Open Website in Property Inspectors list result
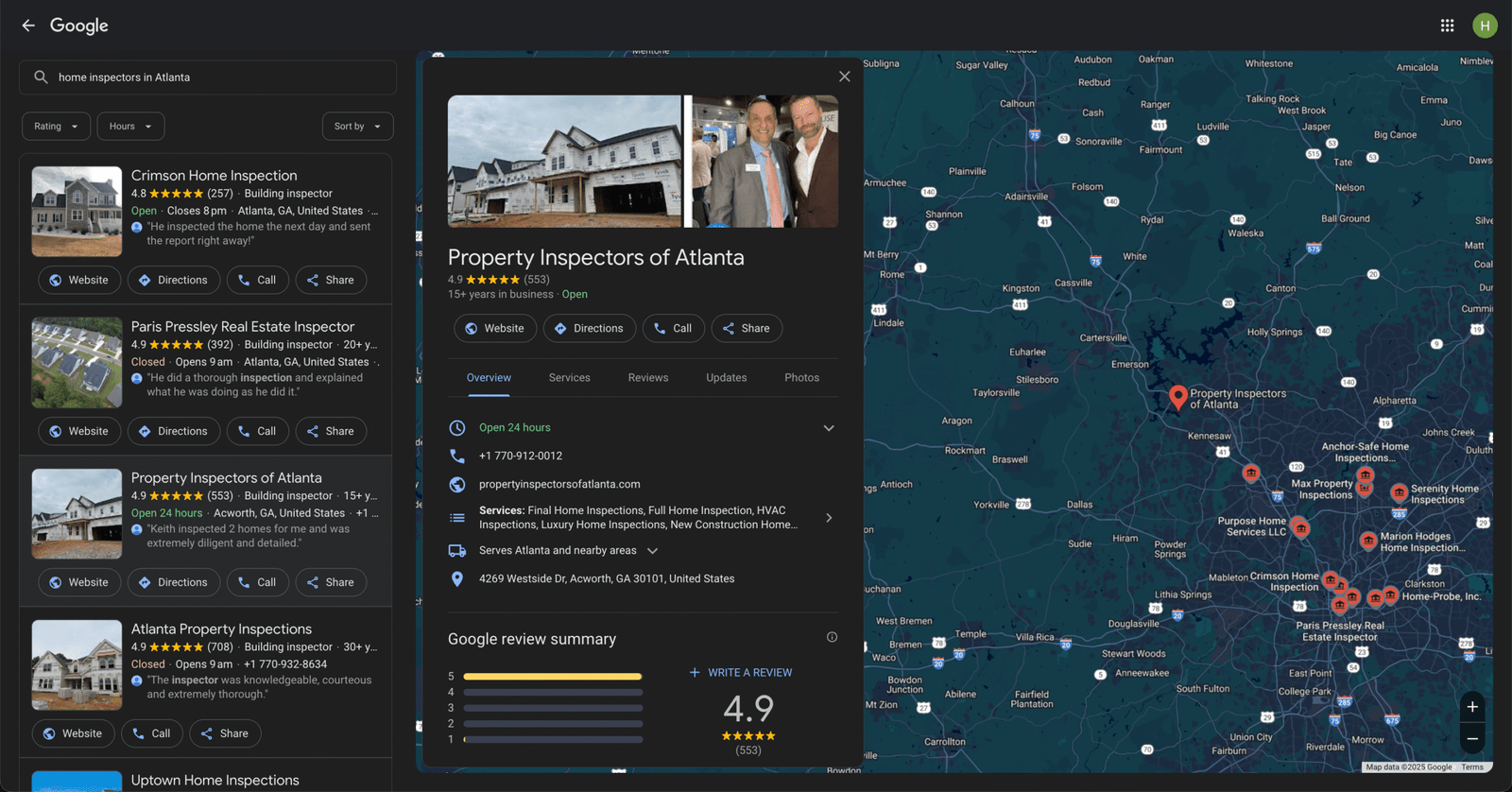The height and width of the screenshot is (792, 1512). 79,582
